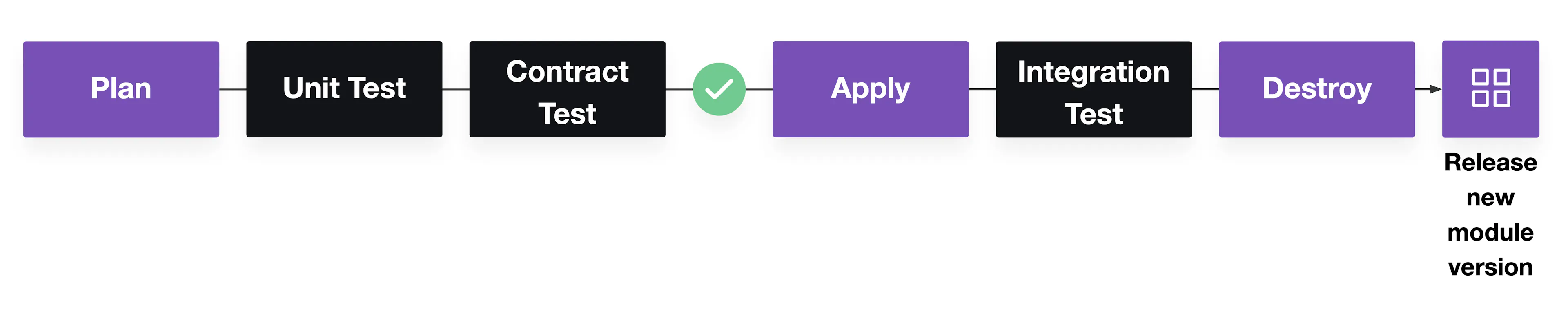This screenshot has width=1568, height=318.
Task: Select the purple Plan stage box
Action: 121,89
